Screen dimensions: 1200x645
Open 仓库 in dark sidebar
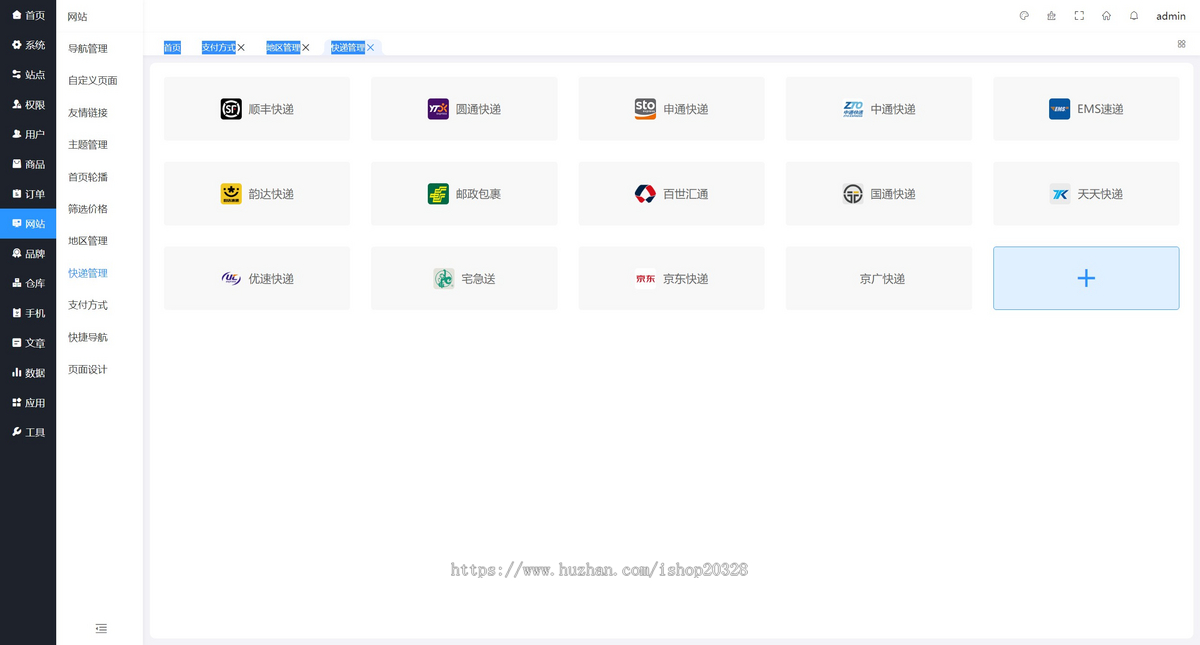point(28,283)
